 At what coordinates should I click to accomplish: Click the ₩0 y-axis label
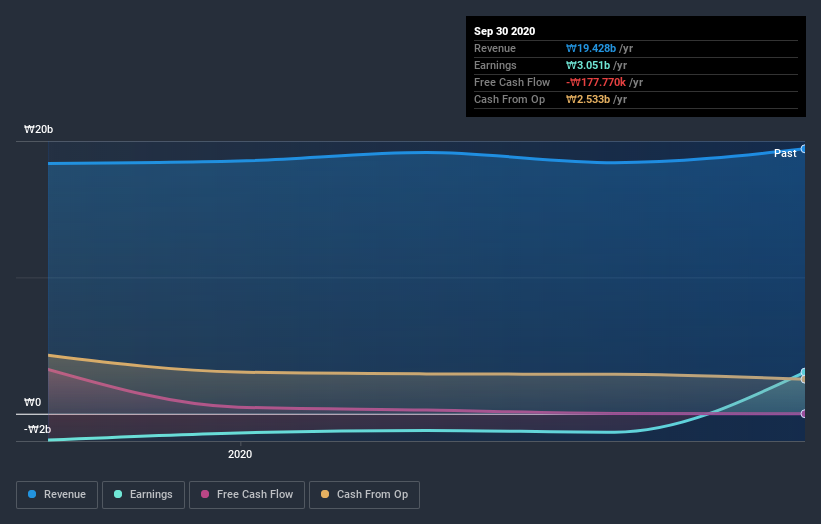tap(32, 402)
